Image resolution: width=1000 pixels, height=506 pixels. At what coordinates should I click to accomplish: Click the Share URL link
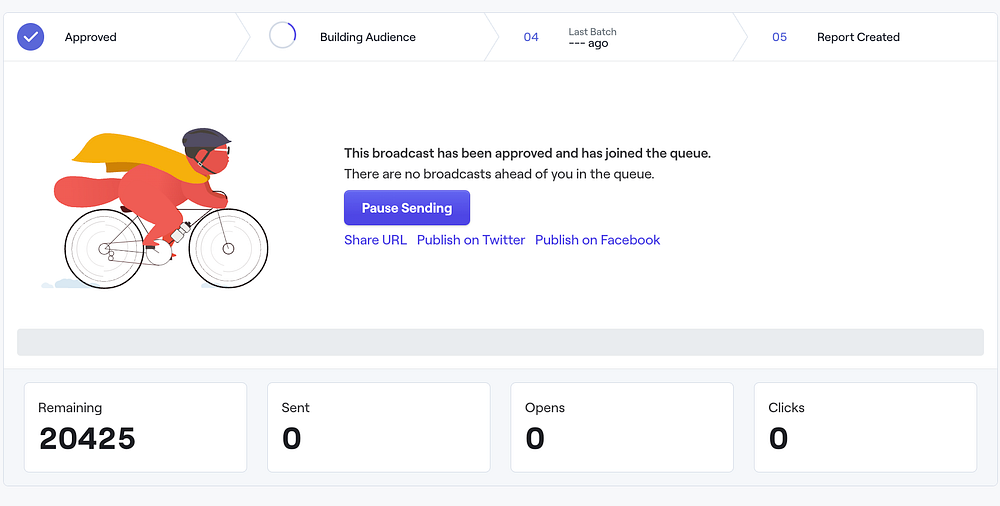375,240
